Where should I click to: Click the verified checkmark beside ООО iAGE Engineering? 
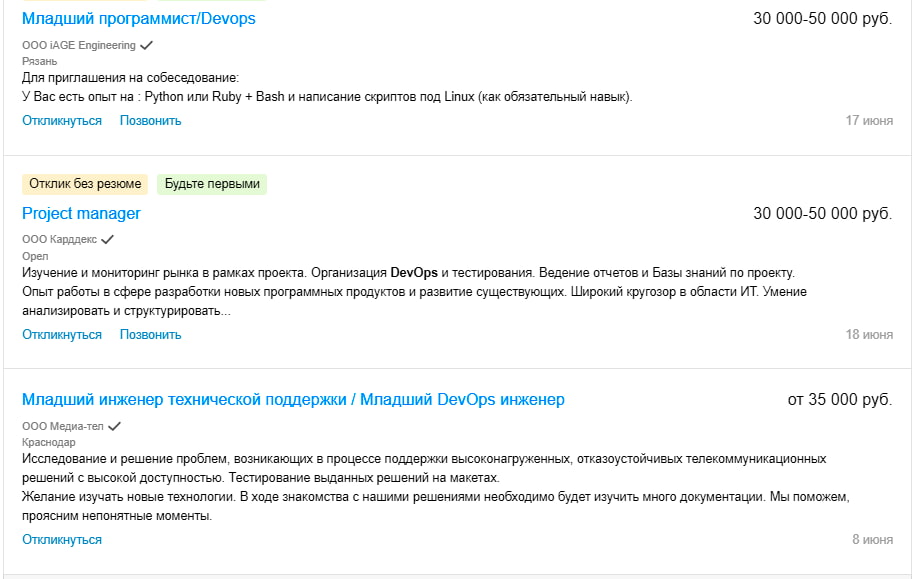pos(147,45)
